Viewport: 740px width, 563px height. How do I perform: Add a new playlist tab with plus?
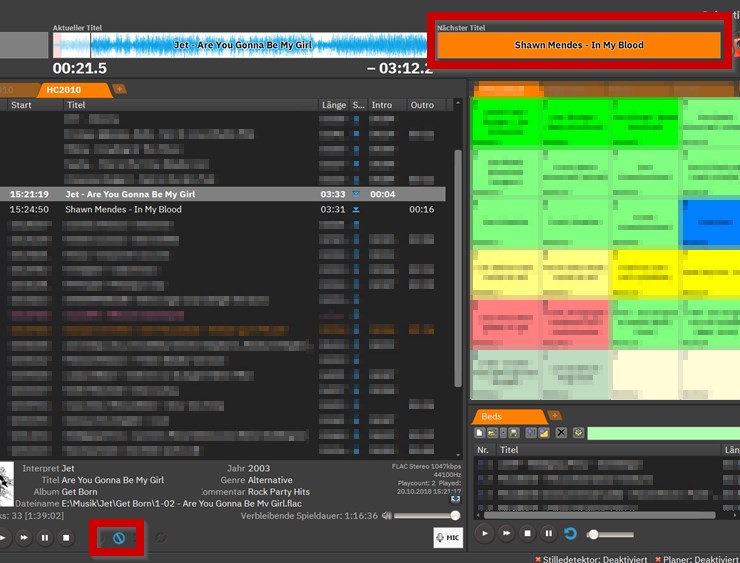point(119,89)
